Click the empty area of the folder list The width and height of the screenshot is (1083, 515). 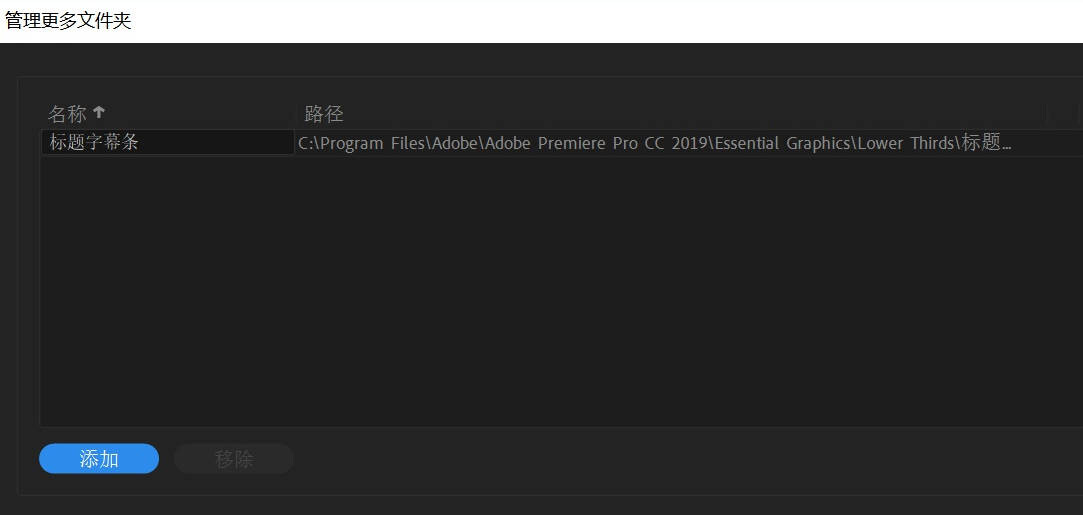[561, 290]
